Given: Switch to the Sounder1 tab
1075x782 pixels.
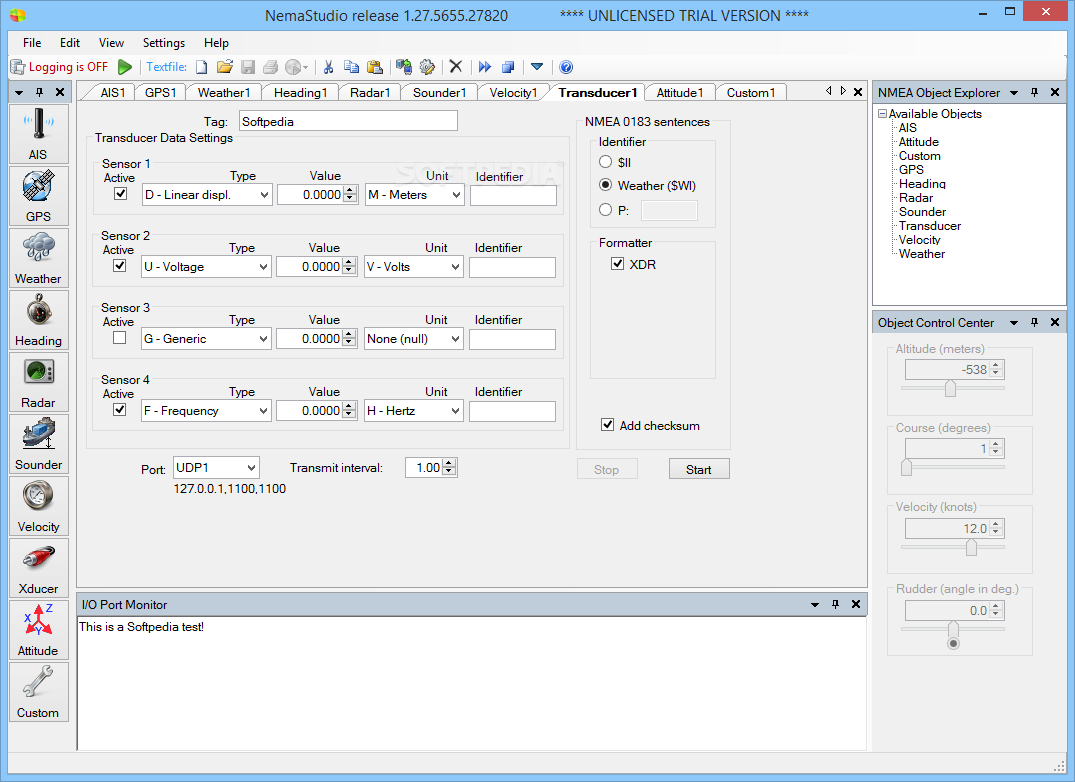Looking at the screenshot, I should click(439, 93).
